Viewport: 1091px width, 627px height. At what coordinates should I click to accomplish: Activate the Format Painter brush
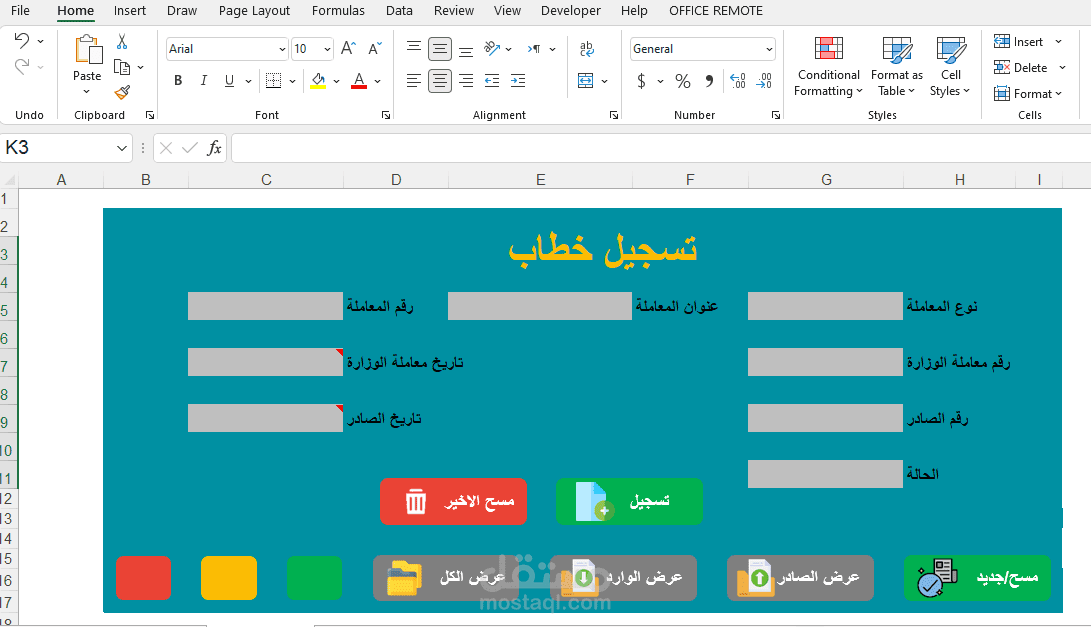(122, 92)
